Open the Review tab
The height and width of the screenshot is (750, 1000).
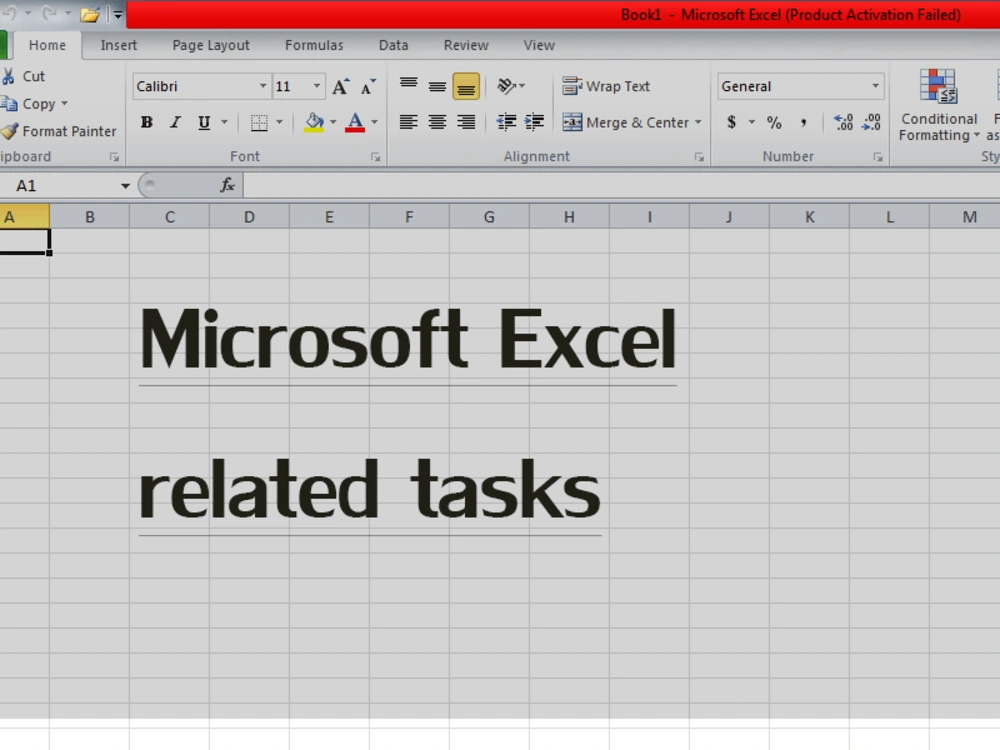(x=466, y=45)
